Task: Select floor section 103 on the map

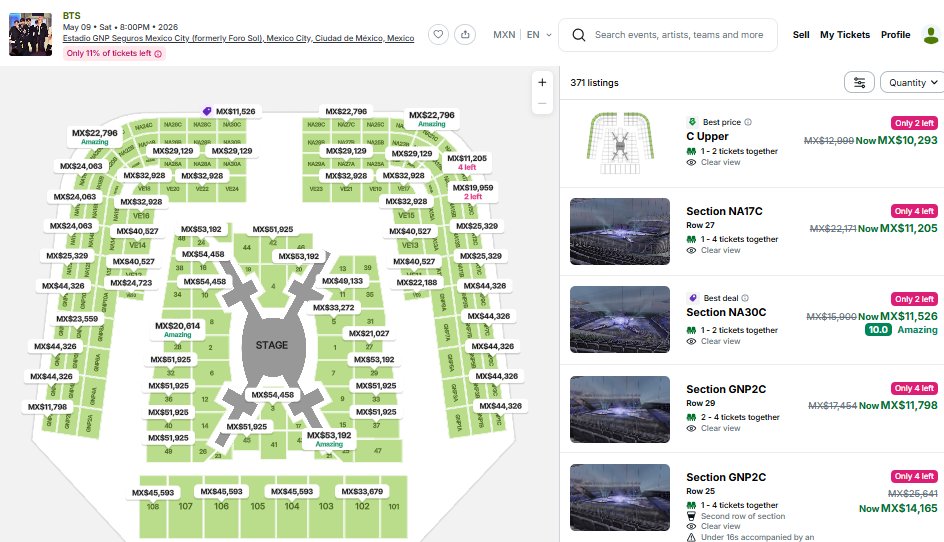Action: 326,506
